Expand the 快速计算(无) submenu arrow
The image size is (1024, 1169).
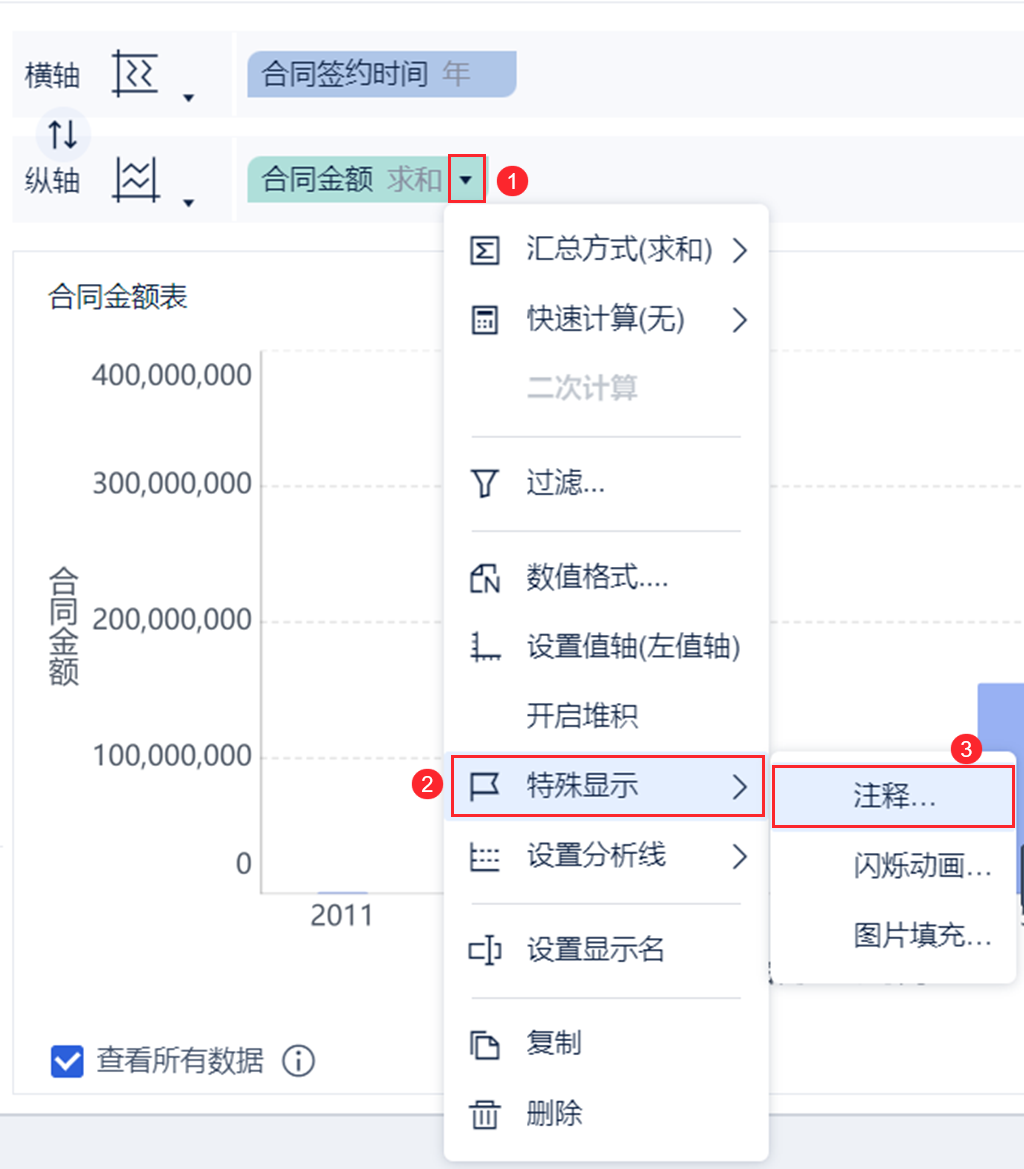pyautogui.click(x=739, y=320)
